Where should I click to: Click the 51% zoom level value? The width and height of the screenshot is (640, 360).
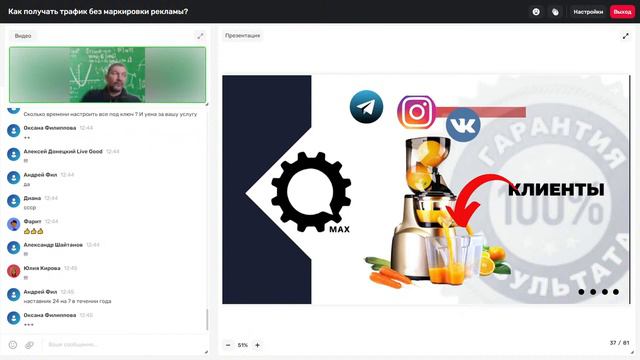[243, 345]
